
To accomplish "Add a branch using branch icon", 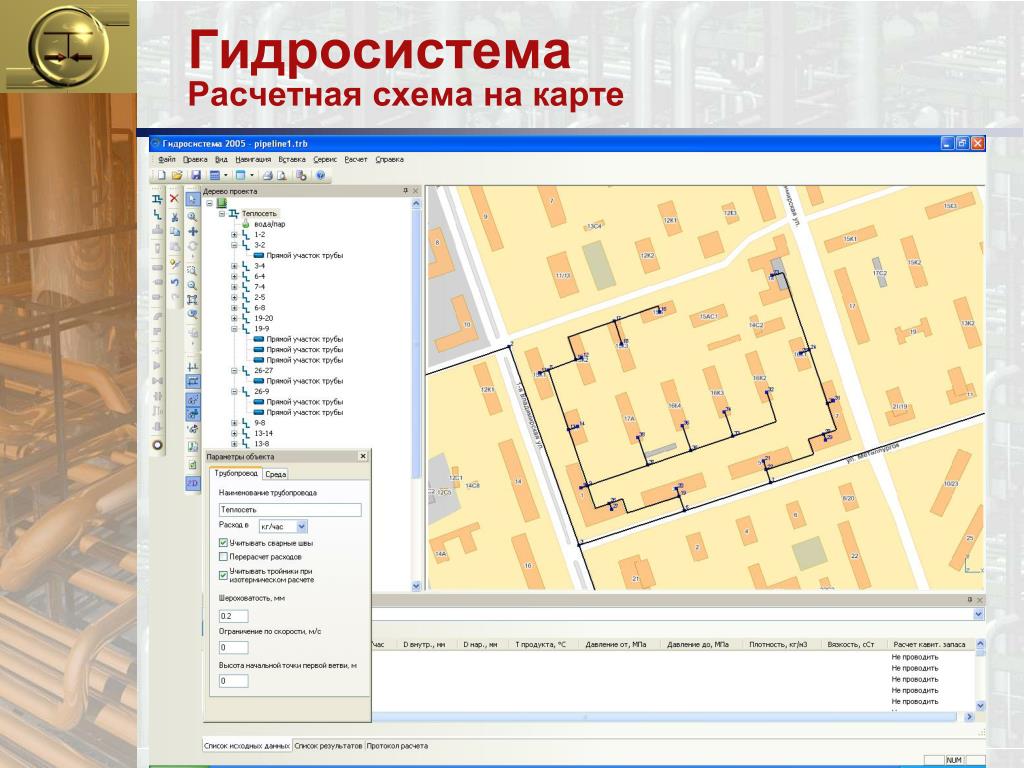I will [x=157, y=214].
